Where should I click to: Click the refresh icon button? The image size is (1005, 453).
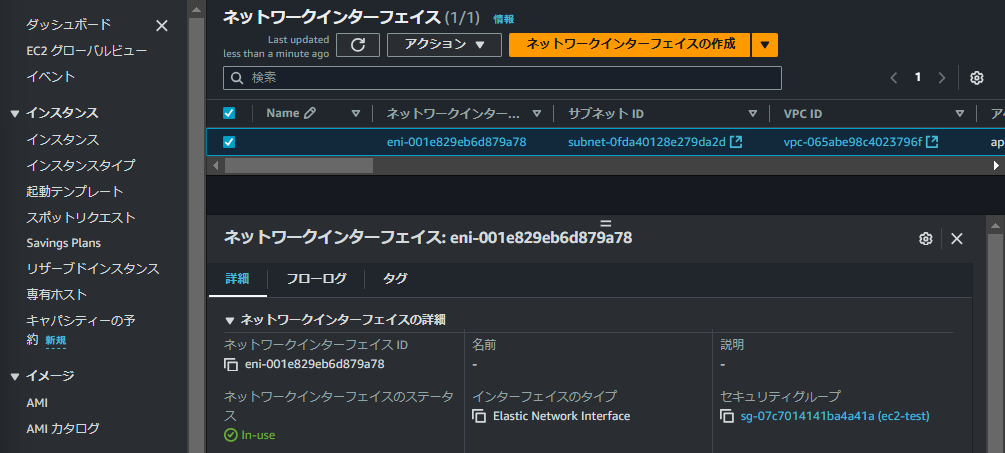pyautogui.click(x=358, y=45)
